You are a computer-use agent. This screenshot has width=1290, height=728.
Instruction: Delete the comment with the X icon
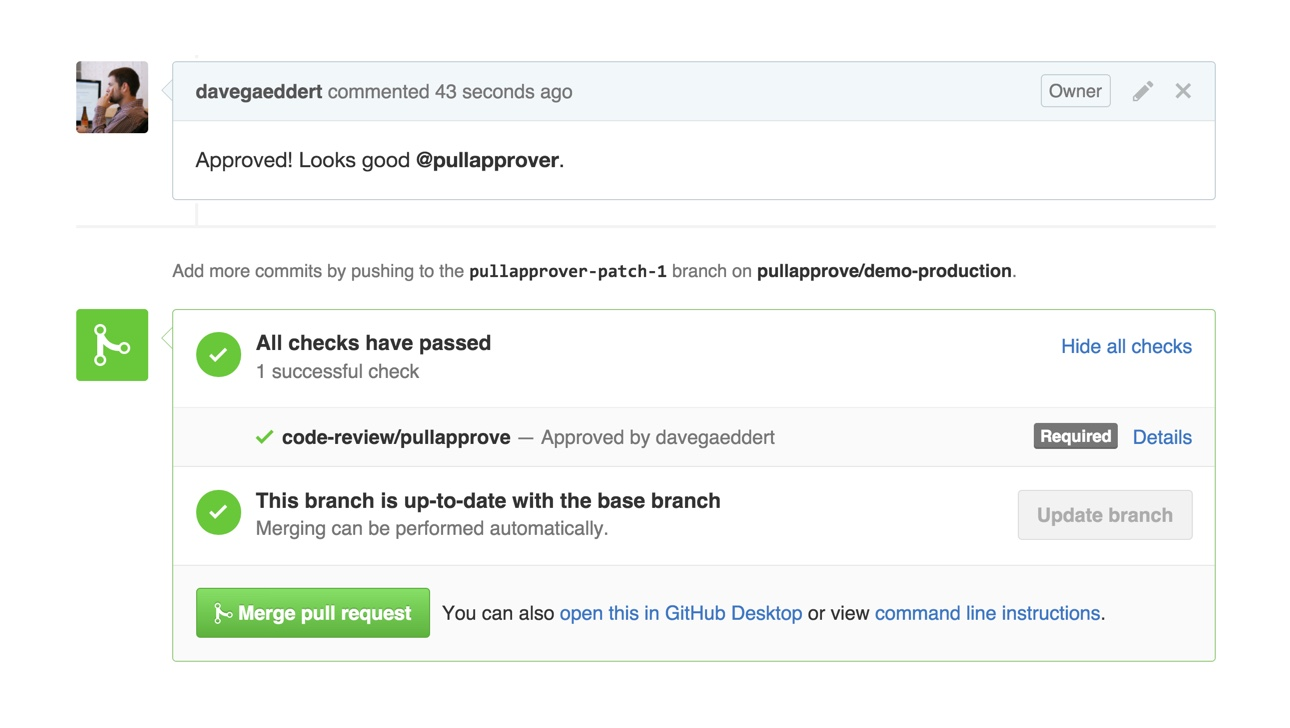[x=1183, y=91]
